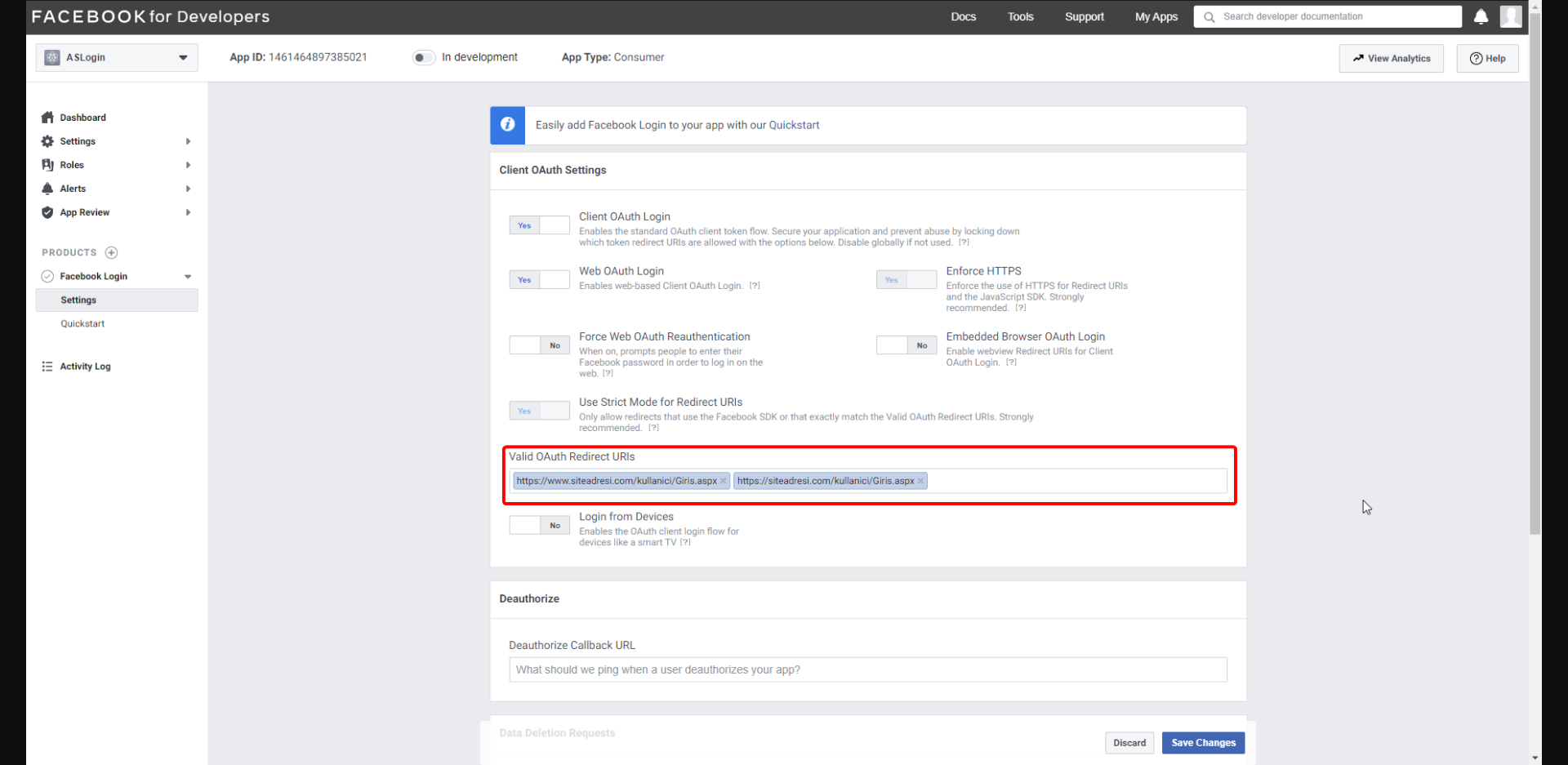Open Activity Log
Viewport: 1568px width, 765px height.
[x=85, y=367]
